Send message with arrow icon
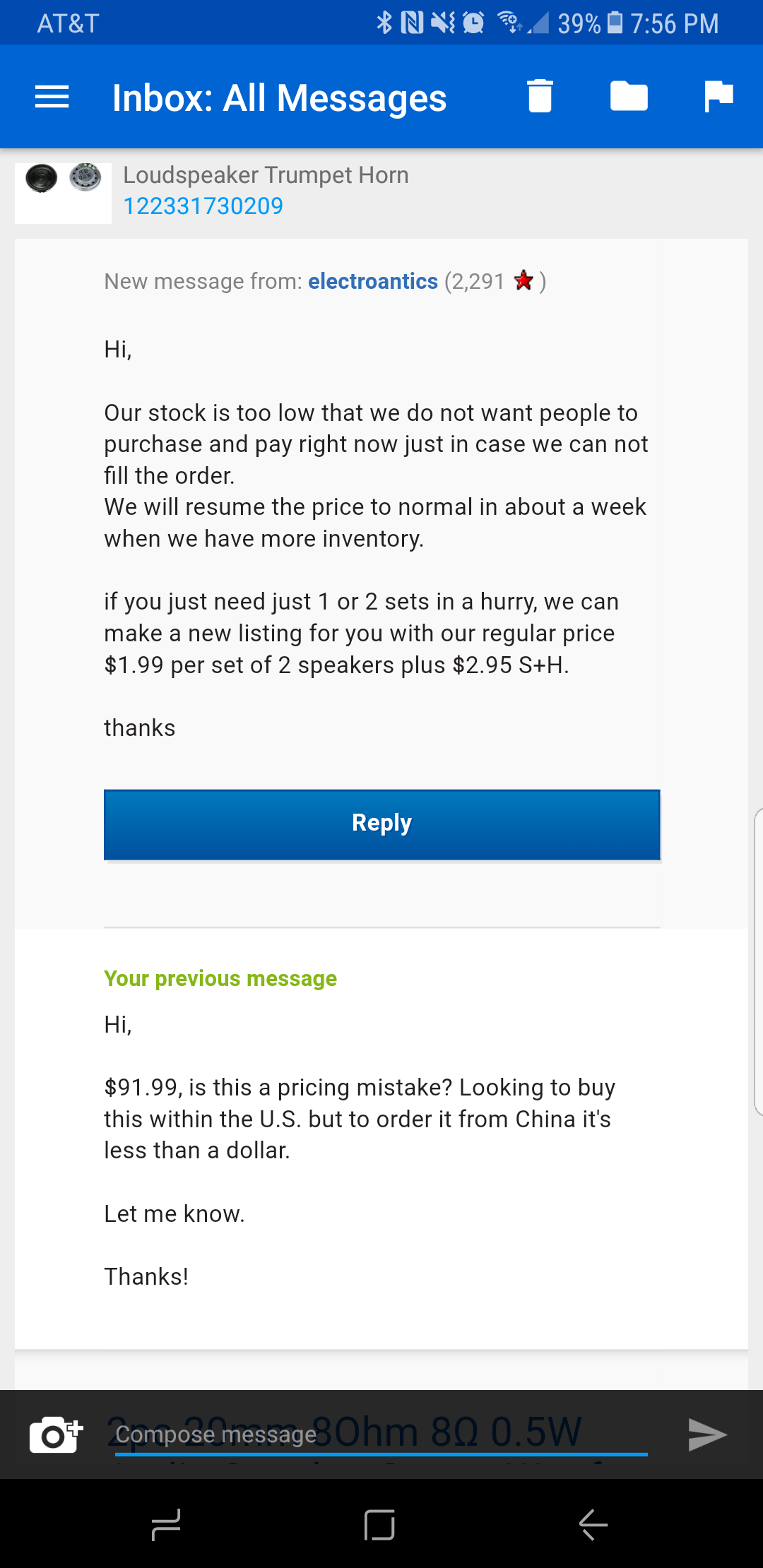 click(x=707, y=1434)
